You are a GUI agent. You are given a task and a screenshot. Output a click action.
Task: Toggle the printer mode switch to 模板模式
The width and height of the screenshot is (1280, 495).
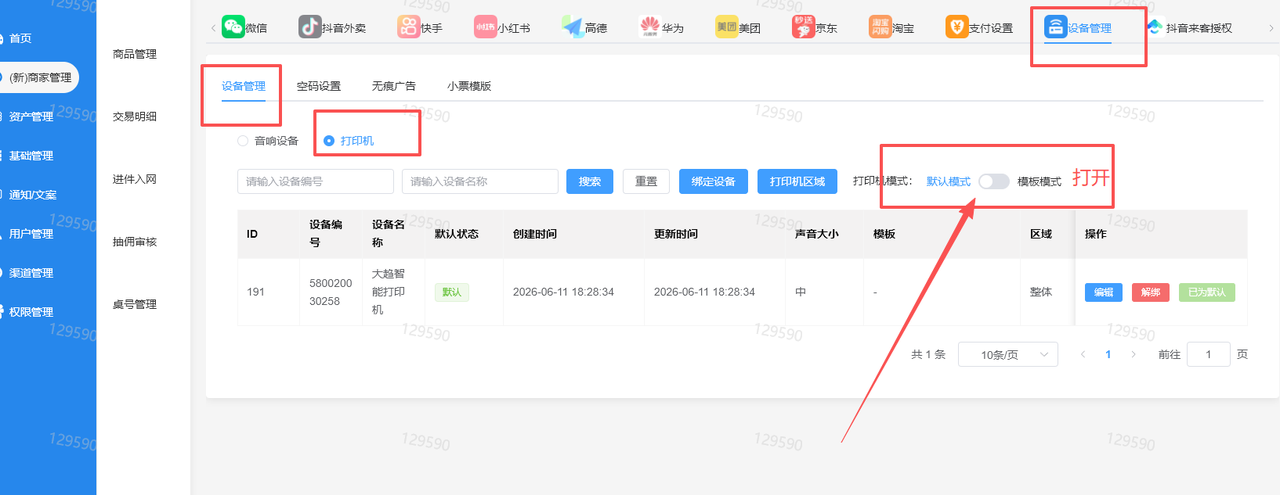click(994, 181)
